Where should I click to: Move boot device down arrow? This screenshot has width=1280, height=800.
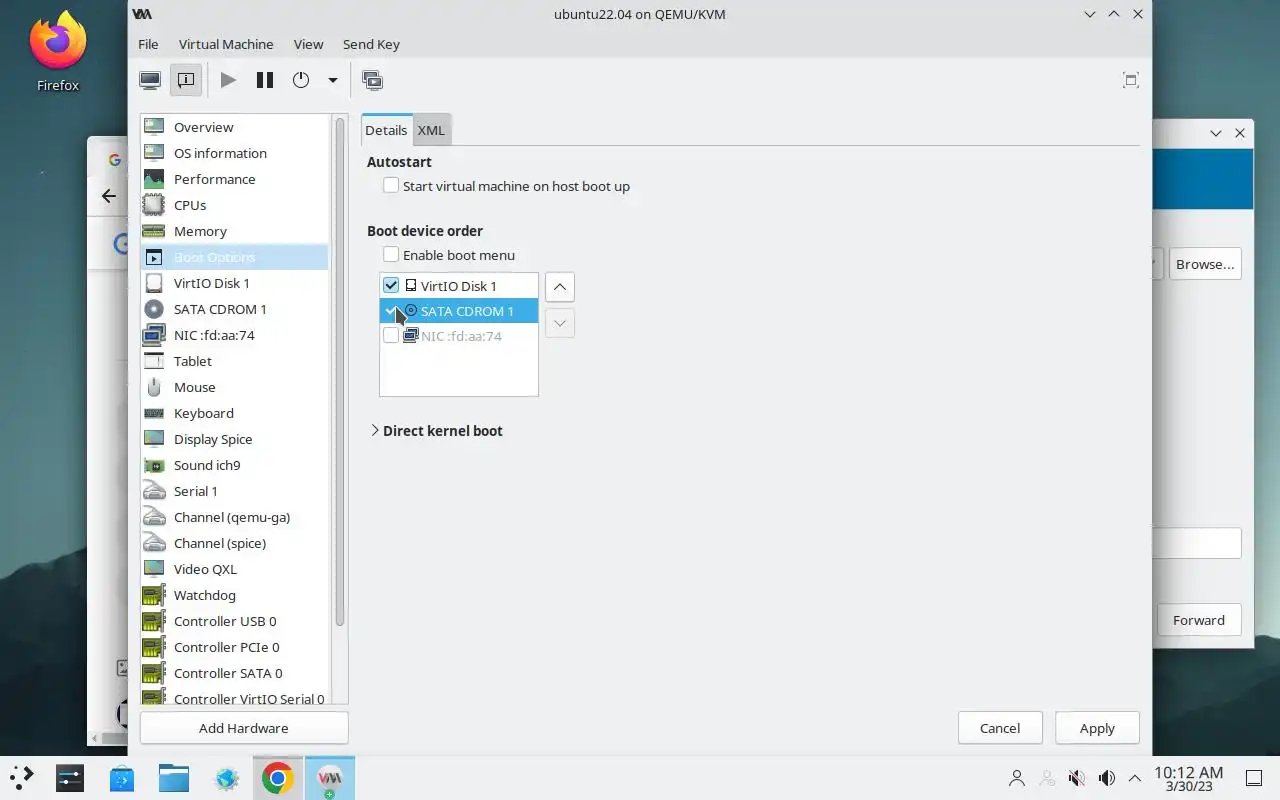(x=560, y=323)
